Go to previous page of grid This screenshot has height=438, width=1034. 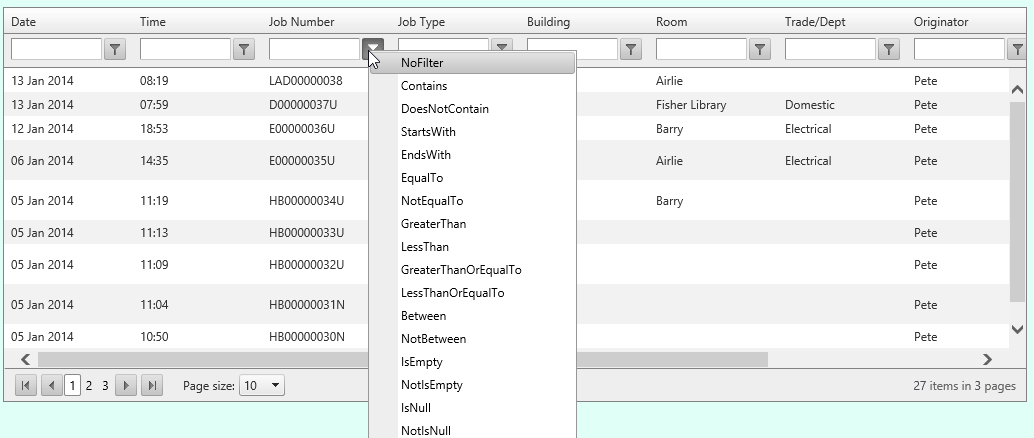(x=51, y=385)
